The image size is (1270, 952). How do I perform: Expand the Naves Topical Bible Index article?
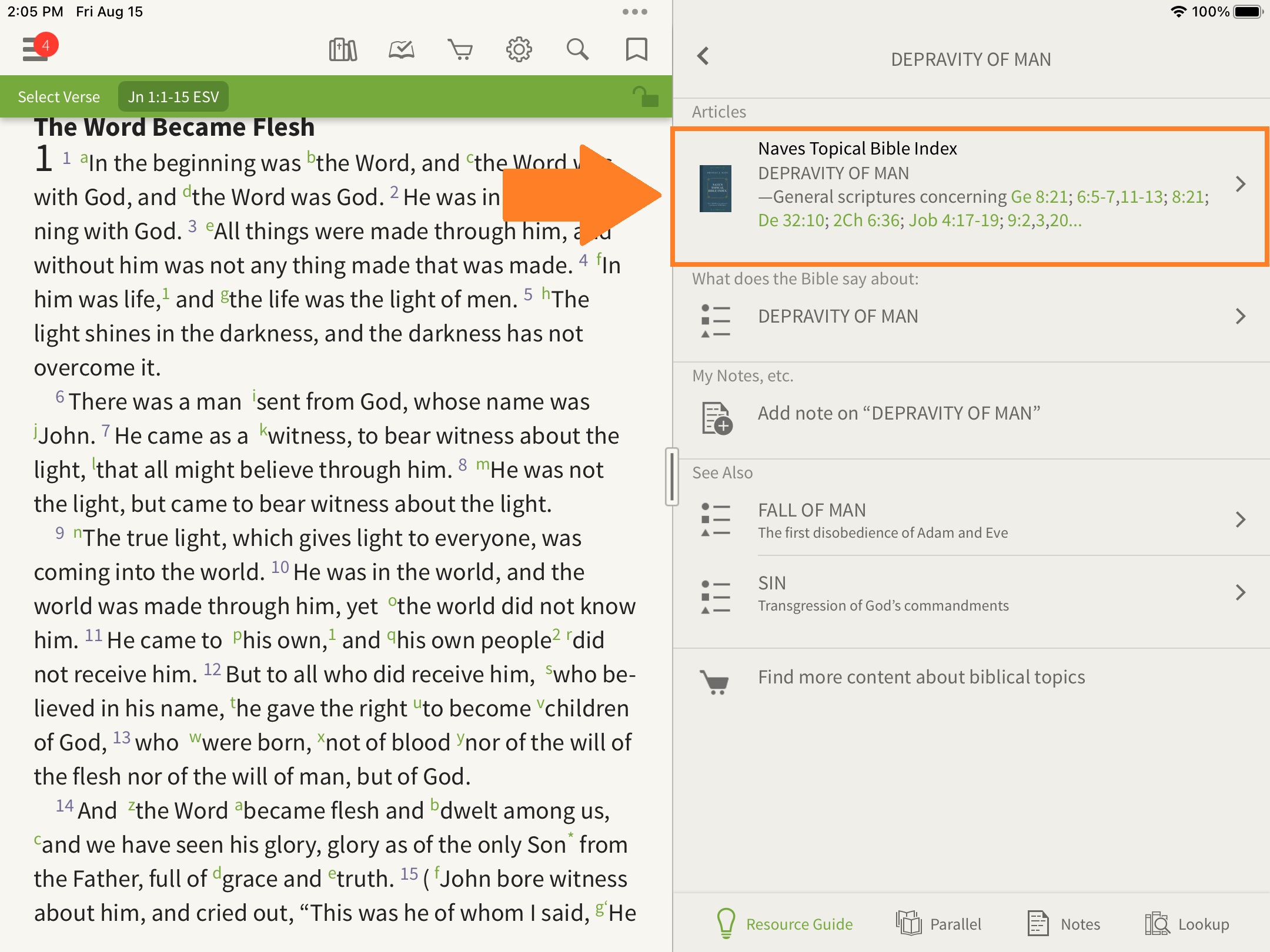click(x=970, y=185)
